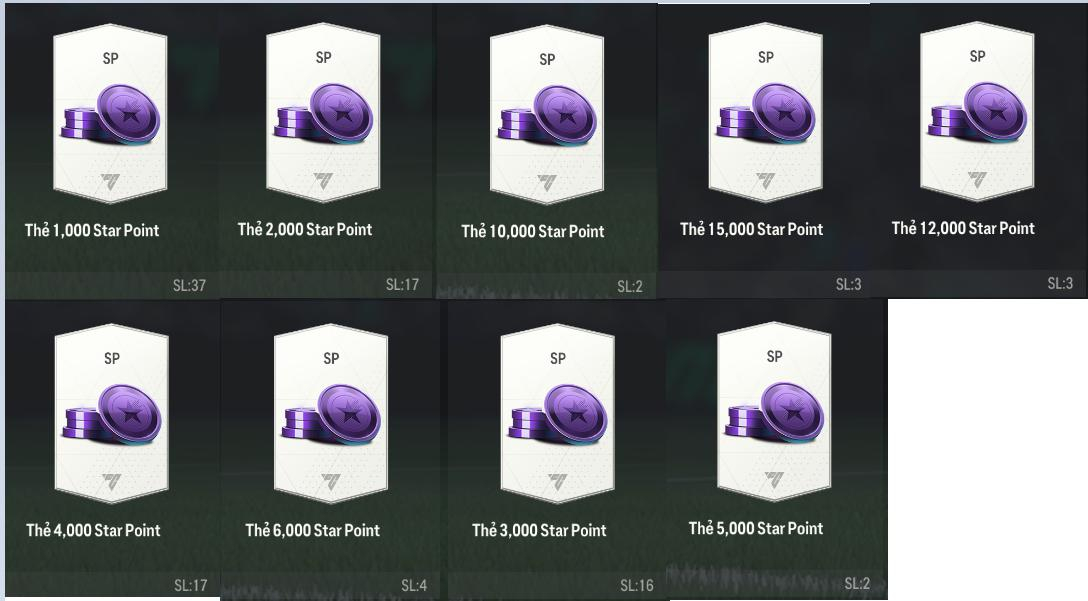Click the SL:37 quantity indicator
Viewport: 1088px width, 601px height.
(x=189, y=285)
